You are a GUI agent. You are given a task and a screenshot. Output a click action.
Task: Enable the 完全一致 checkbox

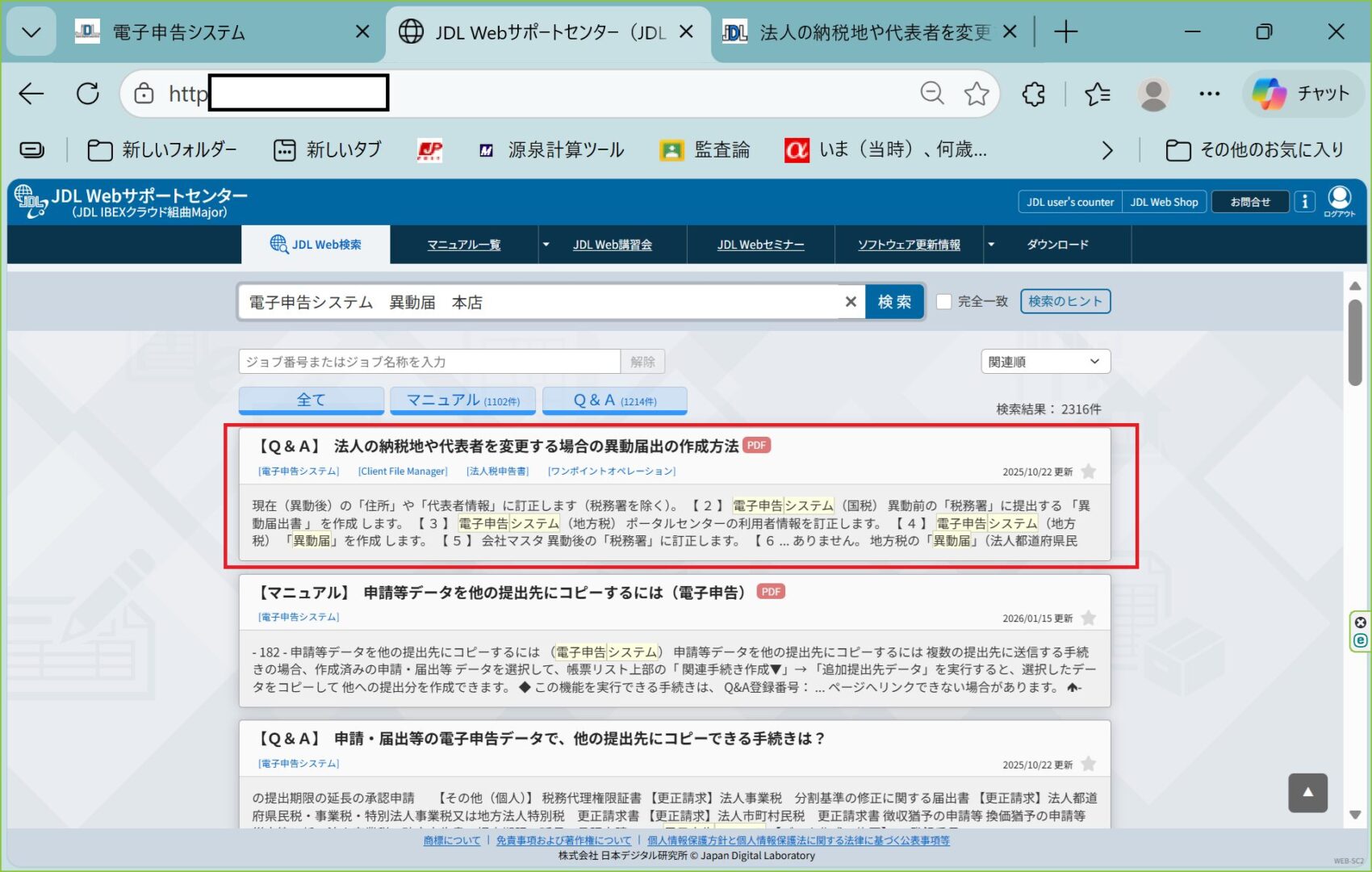(943, 302)
